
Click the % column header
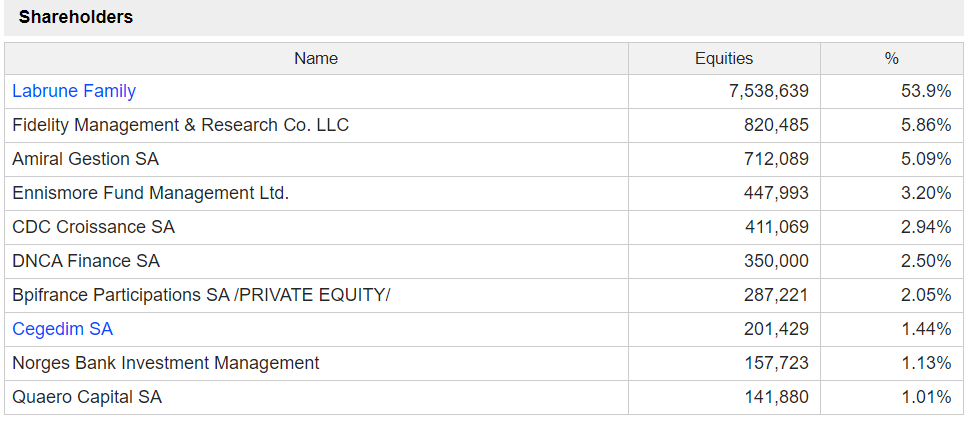[891, 59]
